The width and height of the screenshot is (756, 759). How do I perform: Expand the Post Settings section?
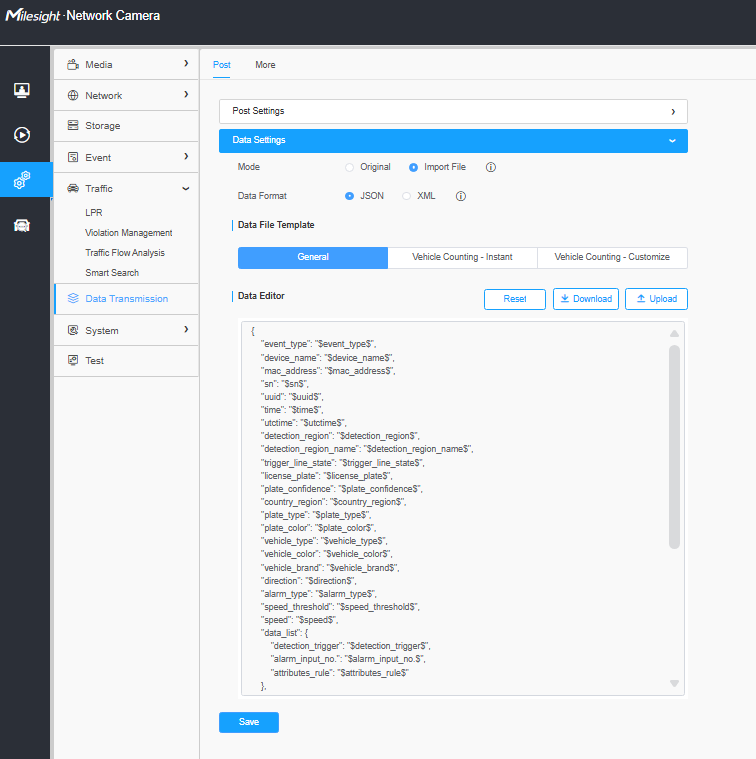[453, 111]
